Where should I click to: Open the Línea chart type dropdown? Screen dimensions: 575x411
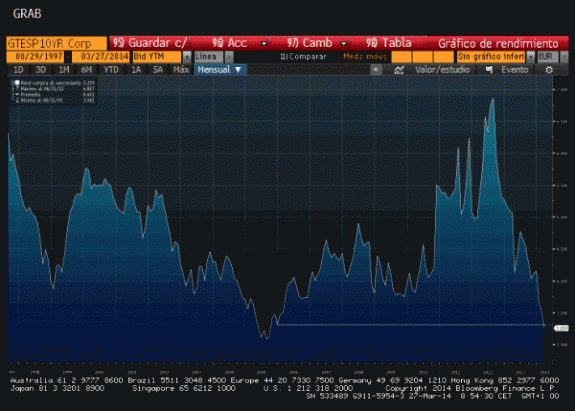pyautogui.click(x=229, y=57)
